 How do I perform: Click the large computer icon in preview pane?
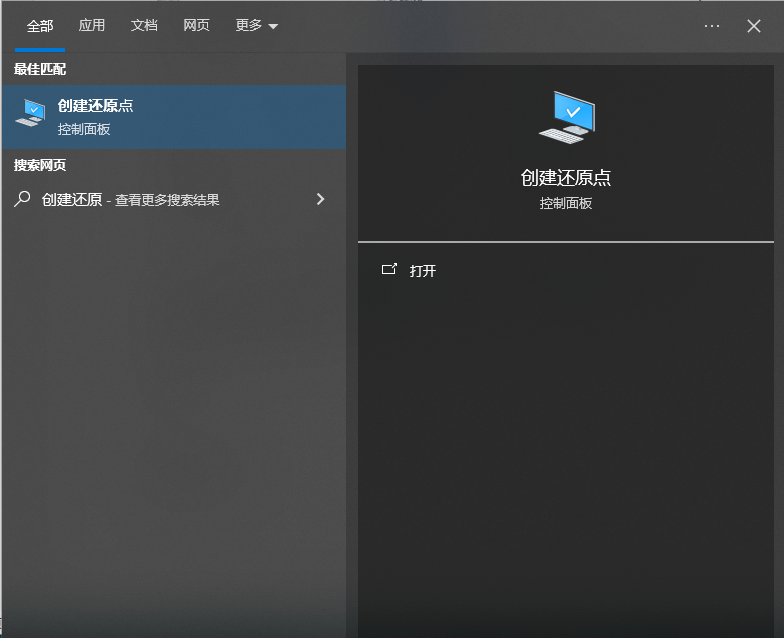[x=567, y=118]
